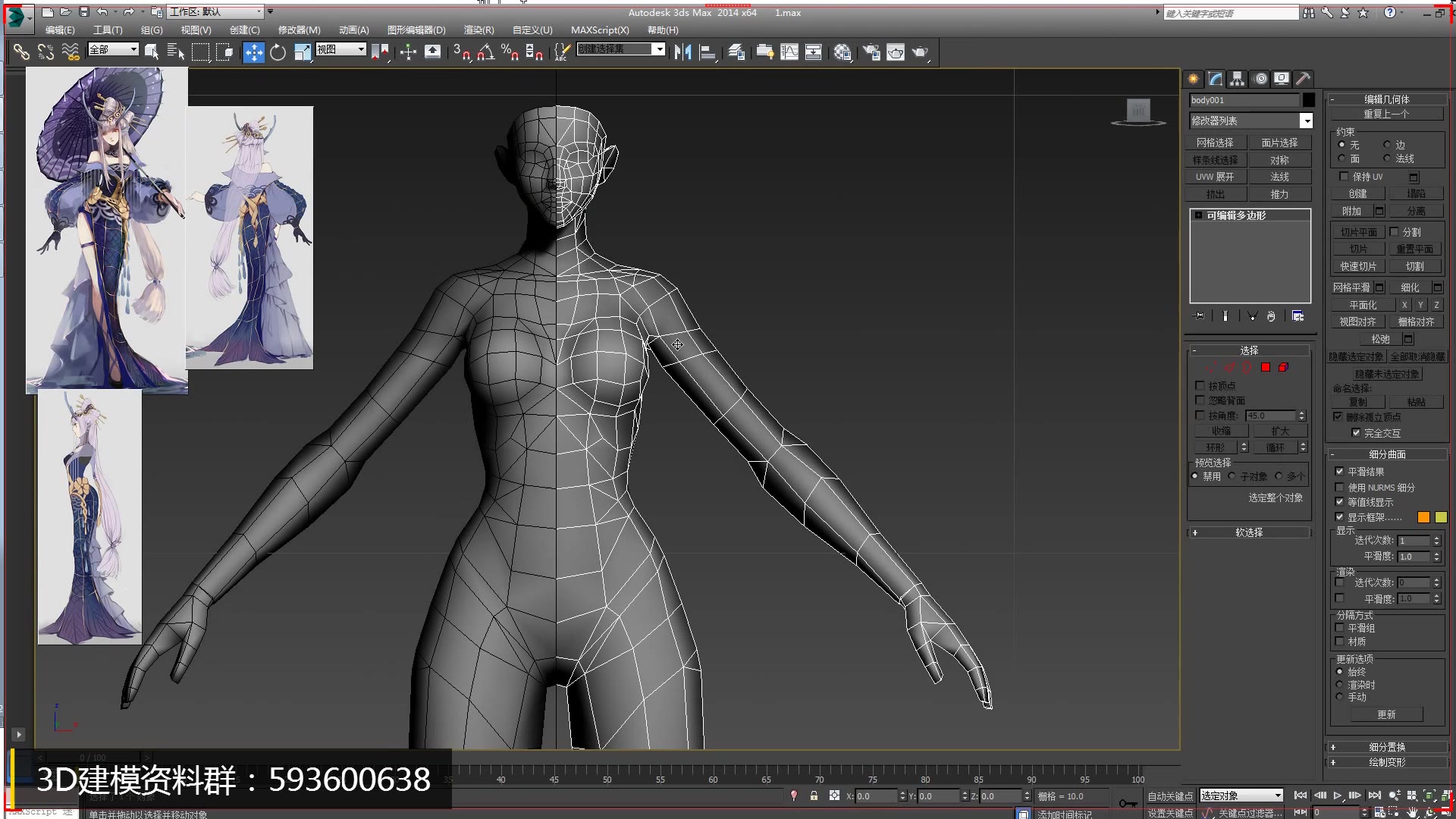This screenshot has height=819, width=1456.
Task: Open the Modify panel icon
Action: 1215,79
